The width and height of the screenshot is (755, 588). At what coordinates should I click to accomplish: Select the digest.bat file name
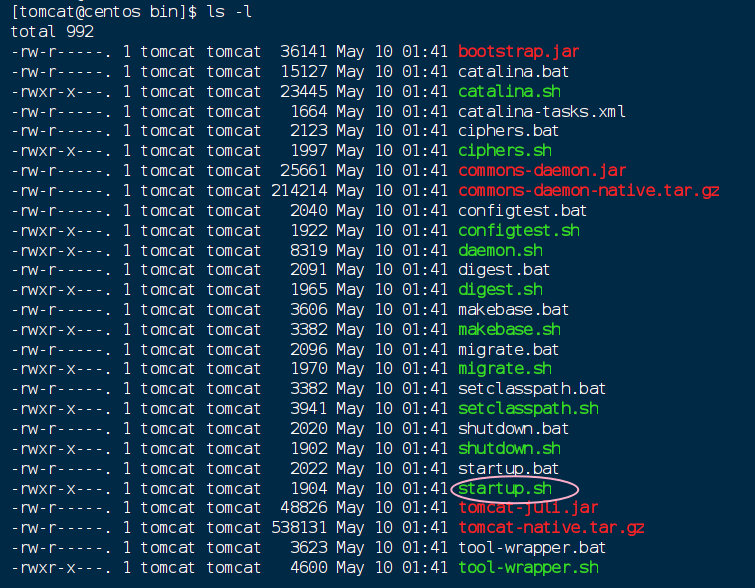(x=504, y=270)
